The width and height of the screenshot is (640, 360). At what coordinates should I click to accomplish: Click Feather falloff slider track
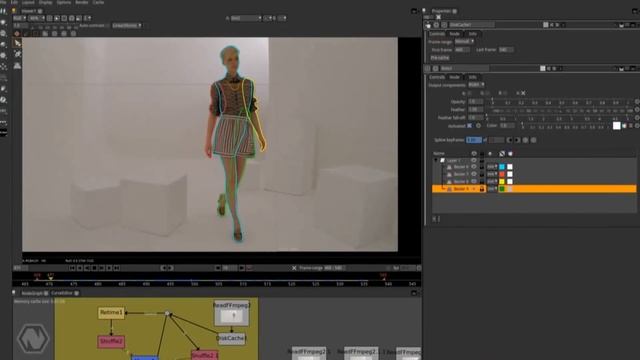click(560, 118)
